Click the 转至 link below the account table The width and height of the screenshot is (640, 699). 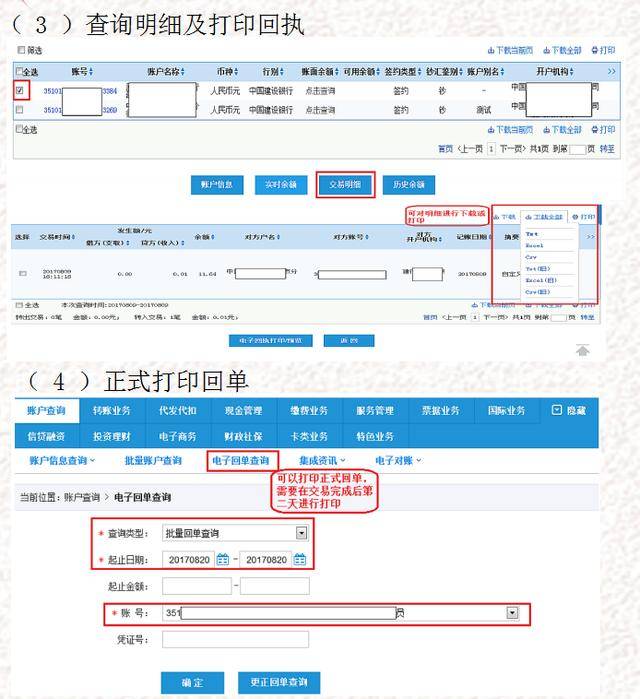(x=607, y=149)
